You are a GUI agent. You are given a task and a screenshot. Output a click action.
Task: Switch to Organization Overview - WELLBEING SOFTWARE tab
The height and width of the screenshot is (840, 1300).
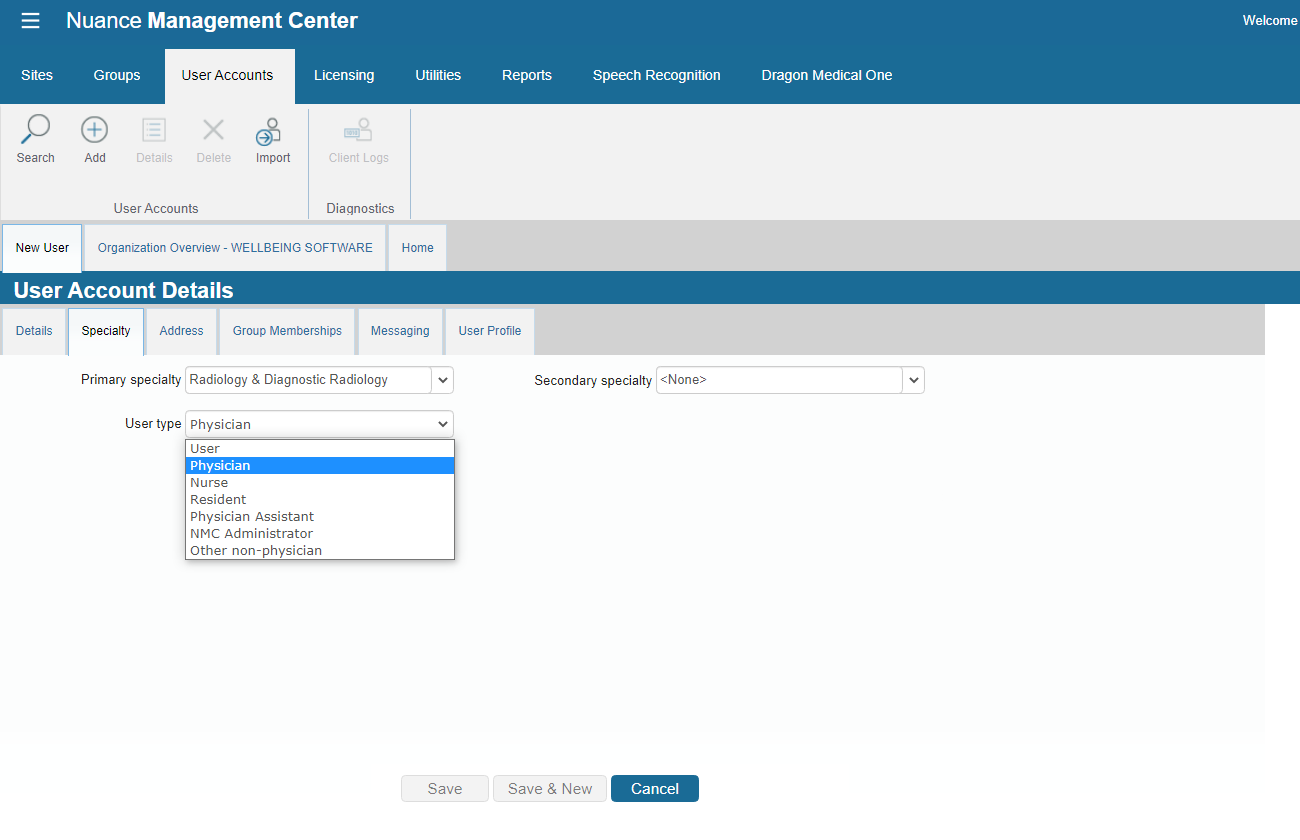click(x=235, y=248)
